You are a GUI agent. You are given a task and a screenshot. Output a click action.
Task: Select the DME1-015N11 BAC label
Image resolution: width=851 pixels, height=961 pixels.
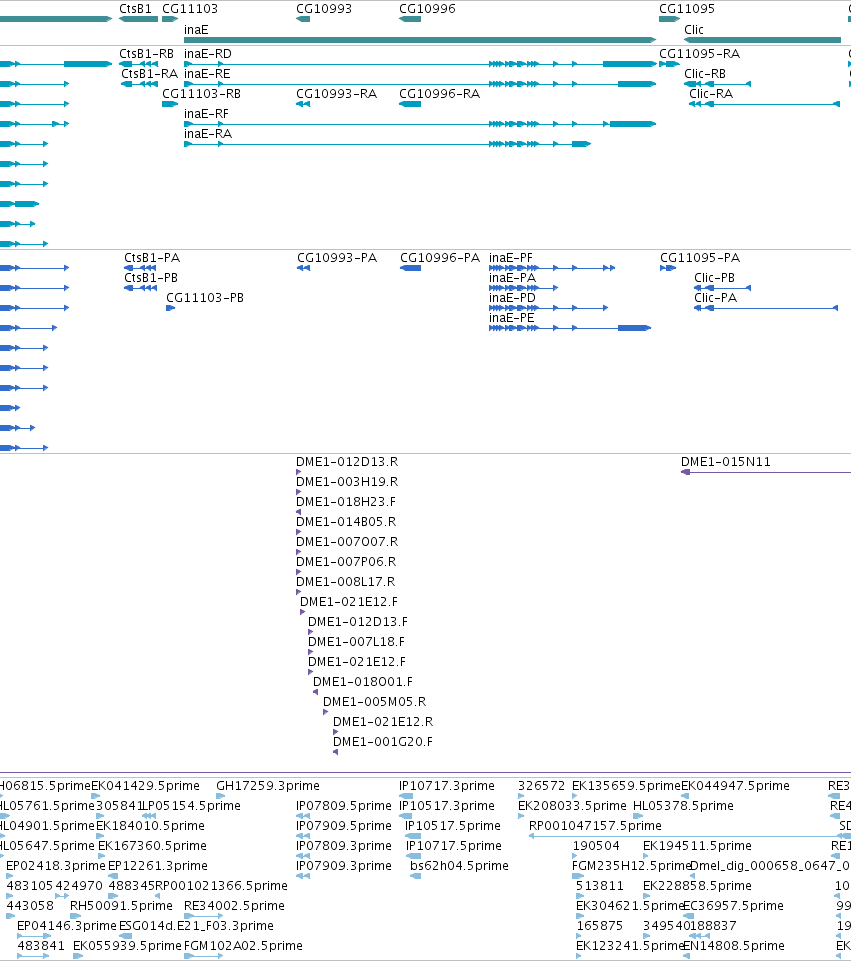[x=725, y=462]
